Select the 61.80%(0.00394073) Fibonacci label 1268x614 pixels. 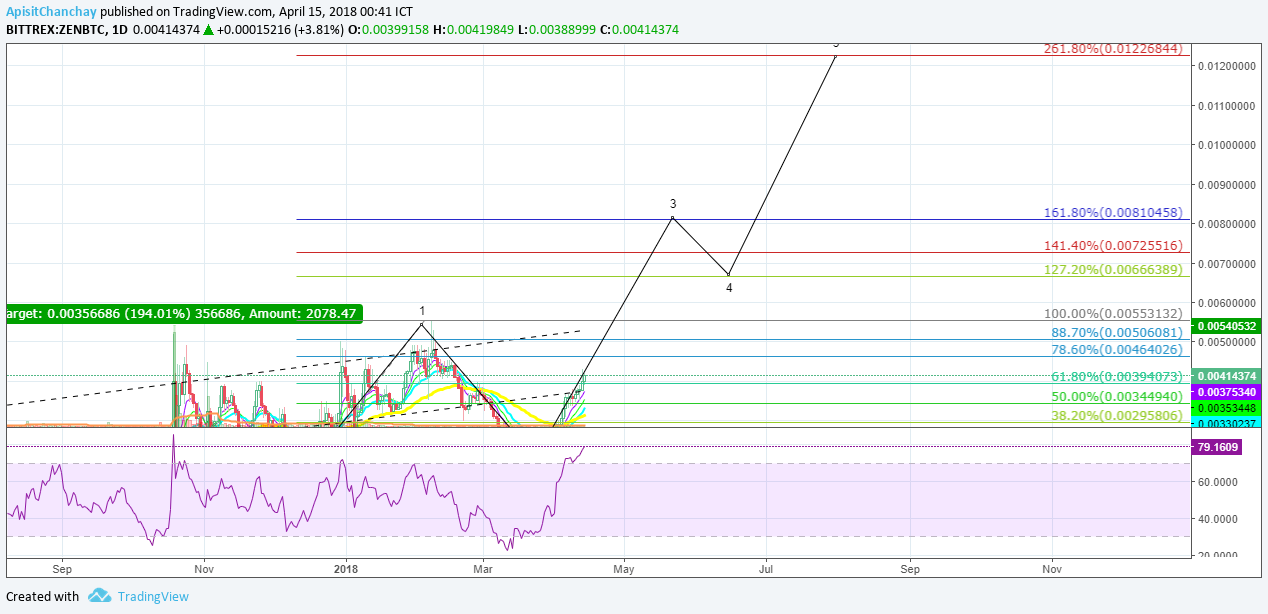point(1117,376)
